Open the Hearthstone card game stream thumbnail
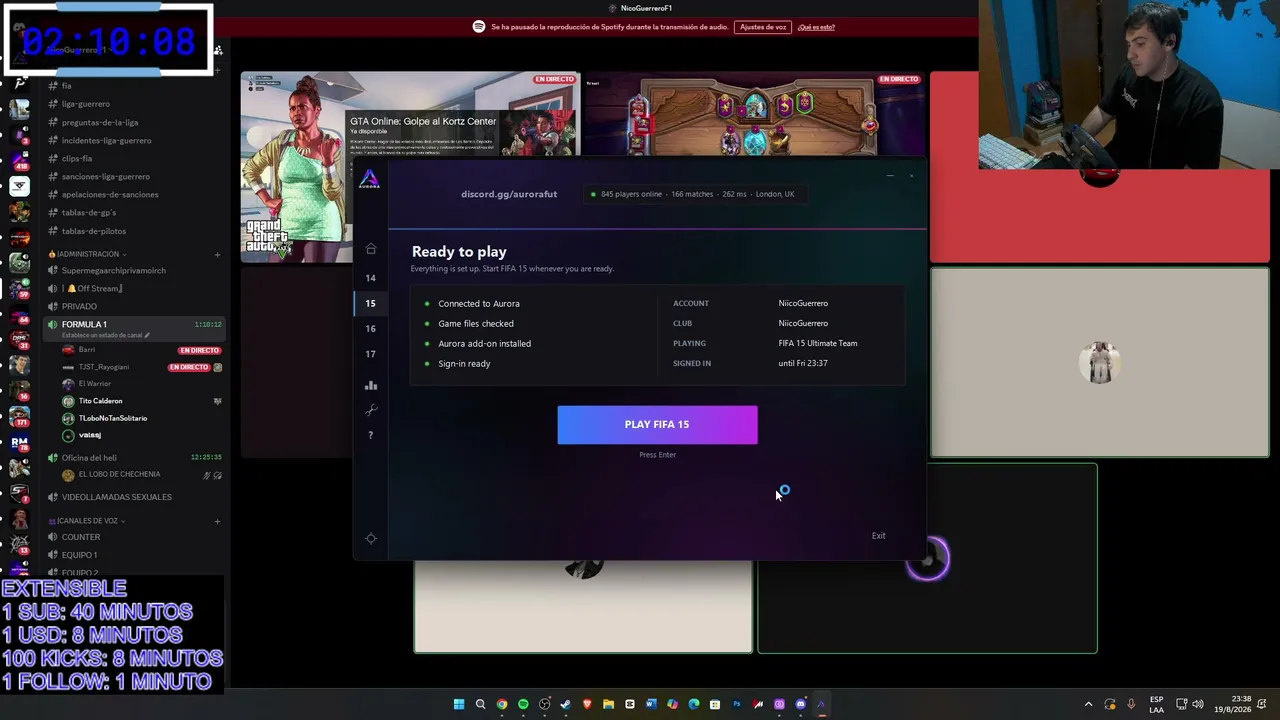The image size is (1280, 720). tap(754, 115)
